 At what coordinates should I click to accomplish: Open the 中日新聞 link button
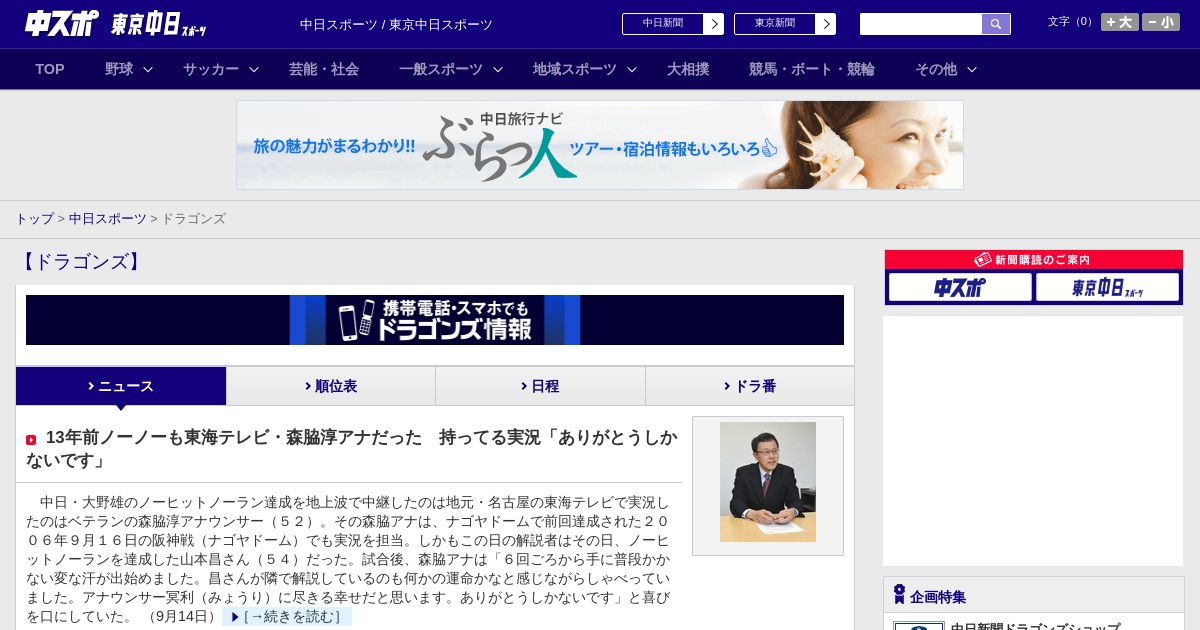[x=673, y=24]
